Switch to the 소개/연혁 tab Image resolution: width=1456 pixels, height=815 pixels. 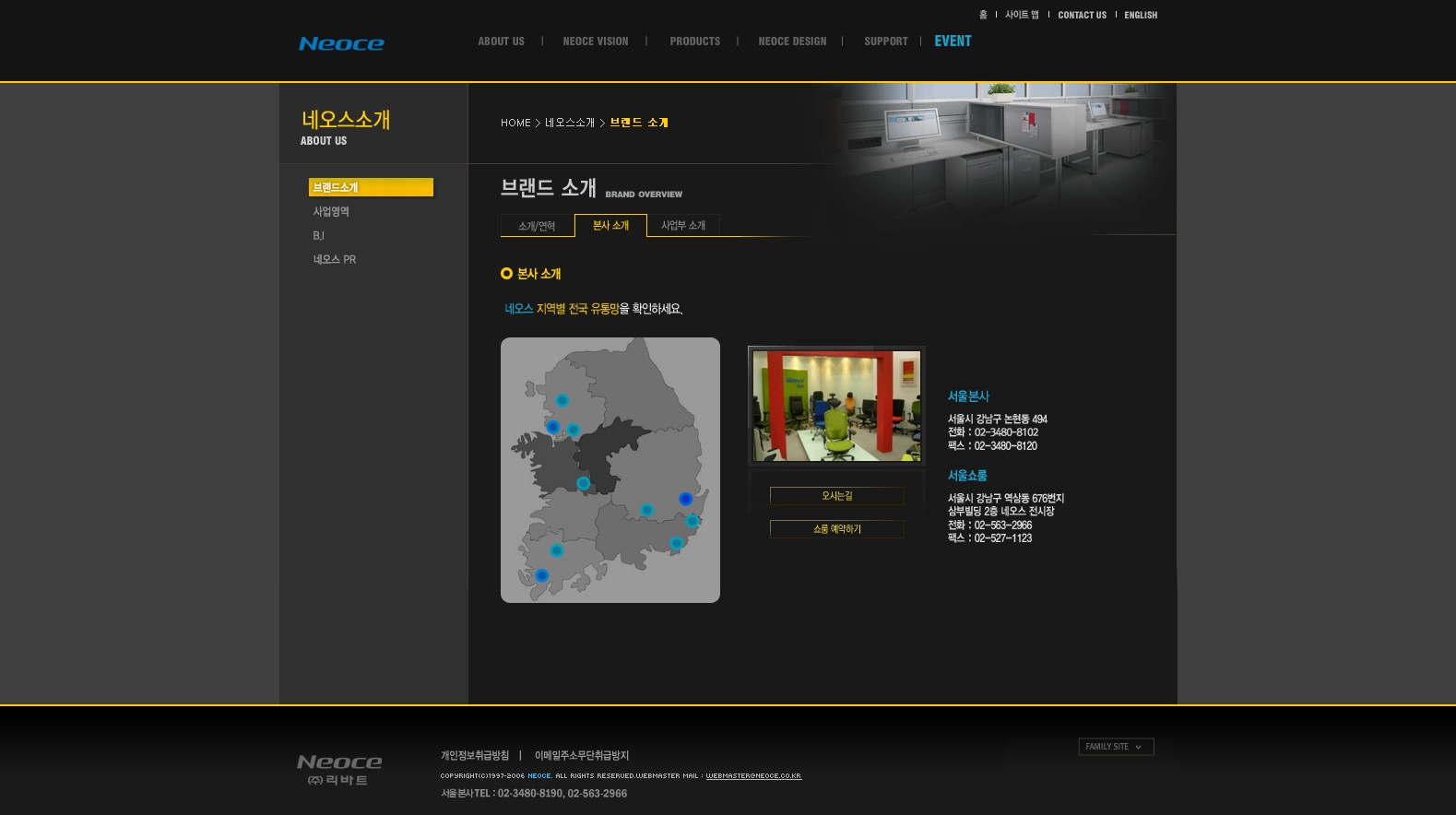(x=537, y=226)
